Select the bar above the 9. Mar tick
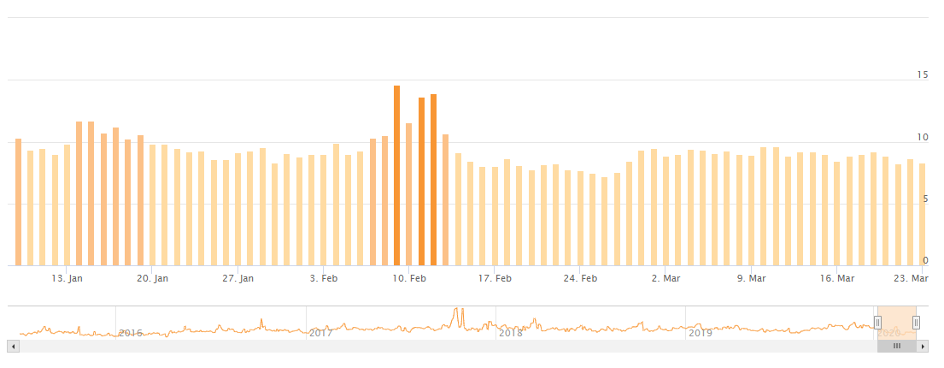Screen dimensions: 944x368 [x=751, y=210]
